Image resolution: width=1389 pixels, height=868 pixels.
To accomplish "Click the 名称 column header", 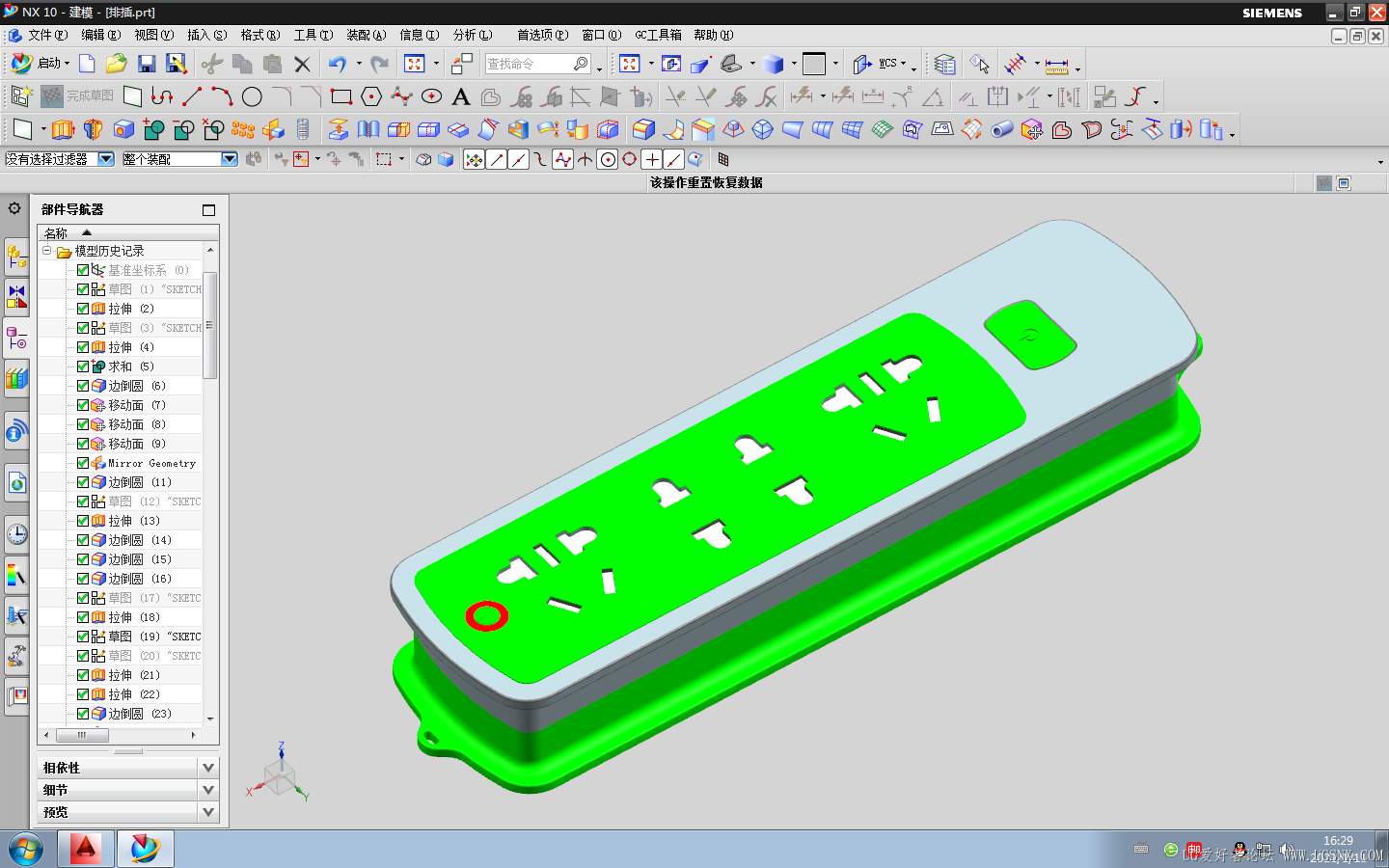I will click(128, 233).
